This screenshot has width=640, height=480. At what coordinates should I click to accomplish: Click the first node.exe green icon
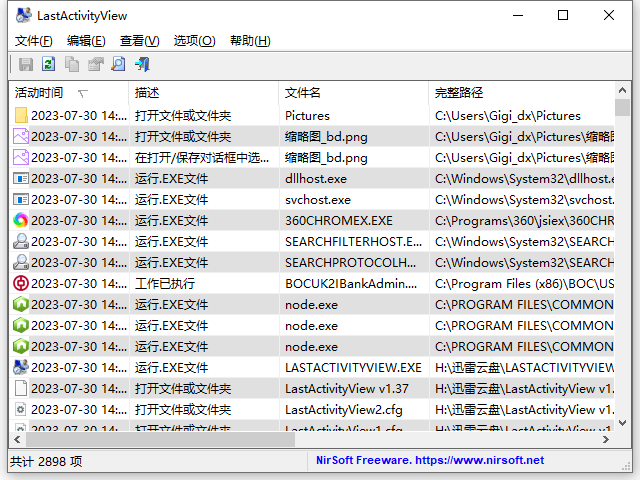click(21, 304)
